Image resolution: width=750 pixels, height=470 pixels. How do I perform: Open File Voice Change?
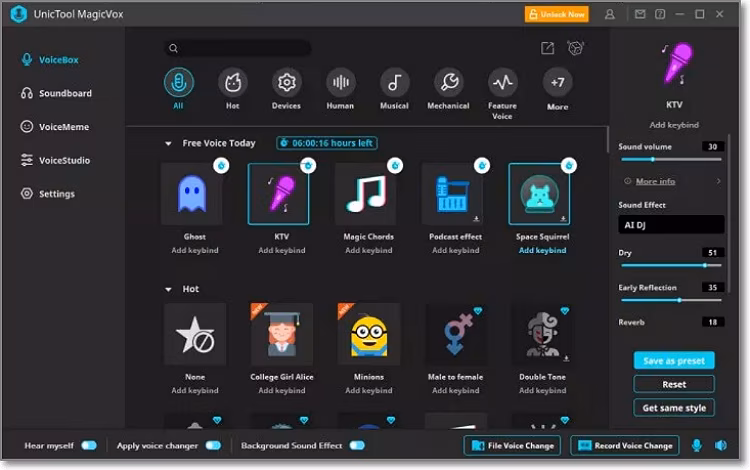(x=512, y=446)
